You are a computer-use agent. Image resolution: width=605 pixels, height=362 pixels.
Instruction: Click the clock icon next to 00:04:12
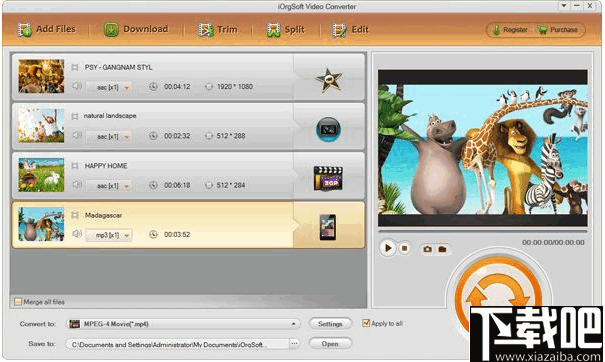coord(153,86)
